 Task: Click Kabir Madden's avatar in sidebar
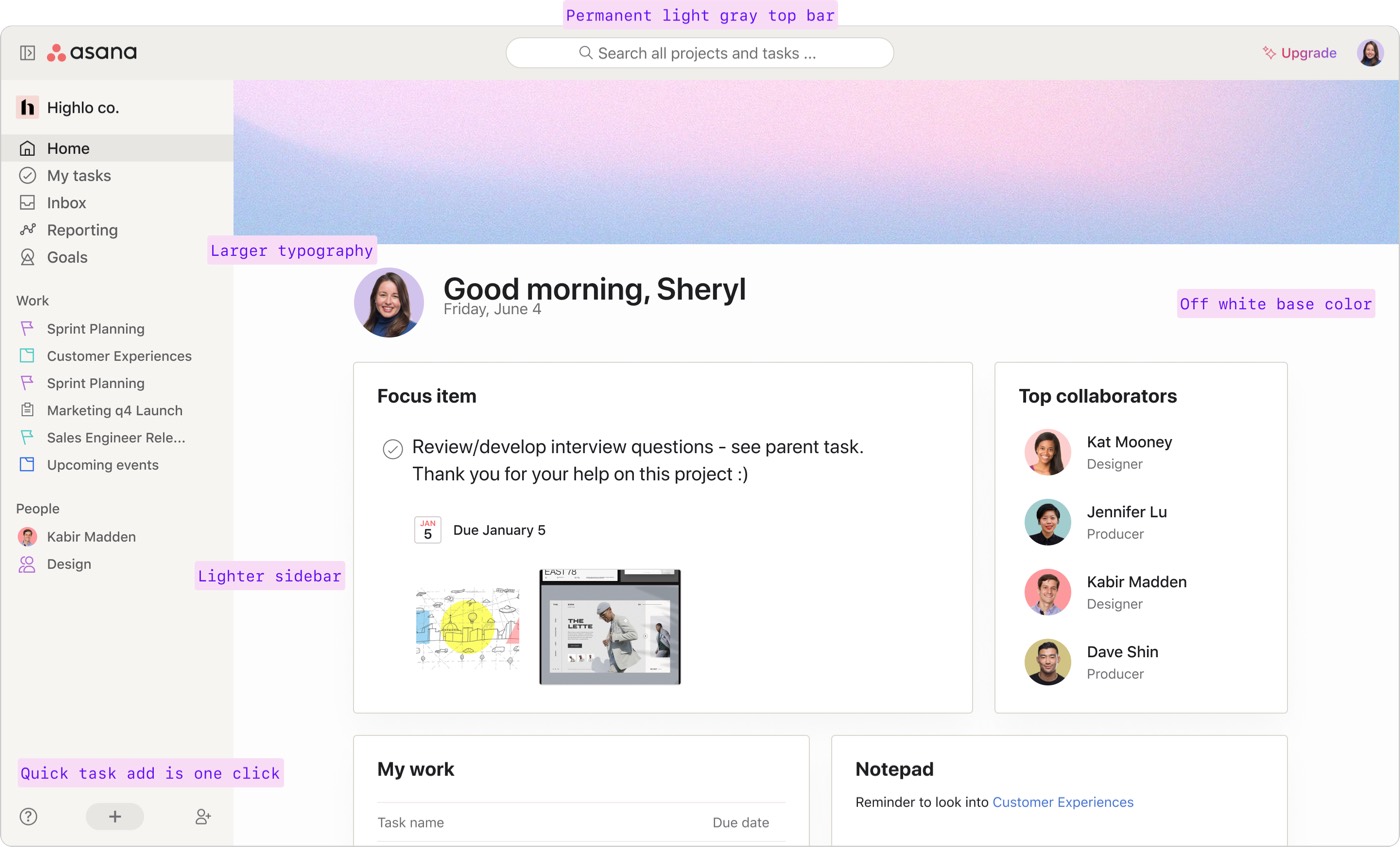[28, 537]
